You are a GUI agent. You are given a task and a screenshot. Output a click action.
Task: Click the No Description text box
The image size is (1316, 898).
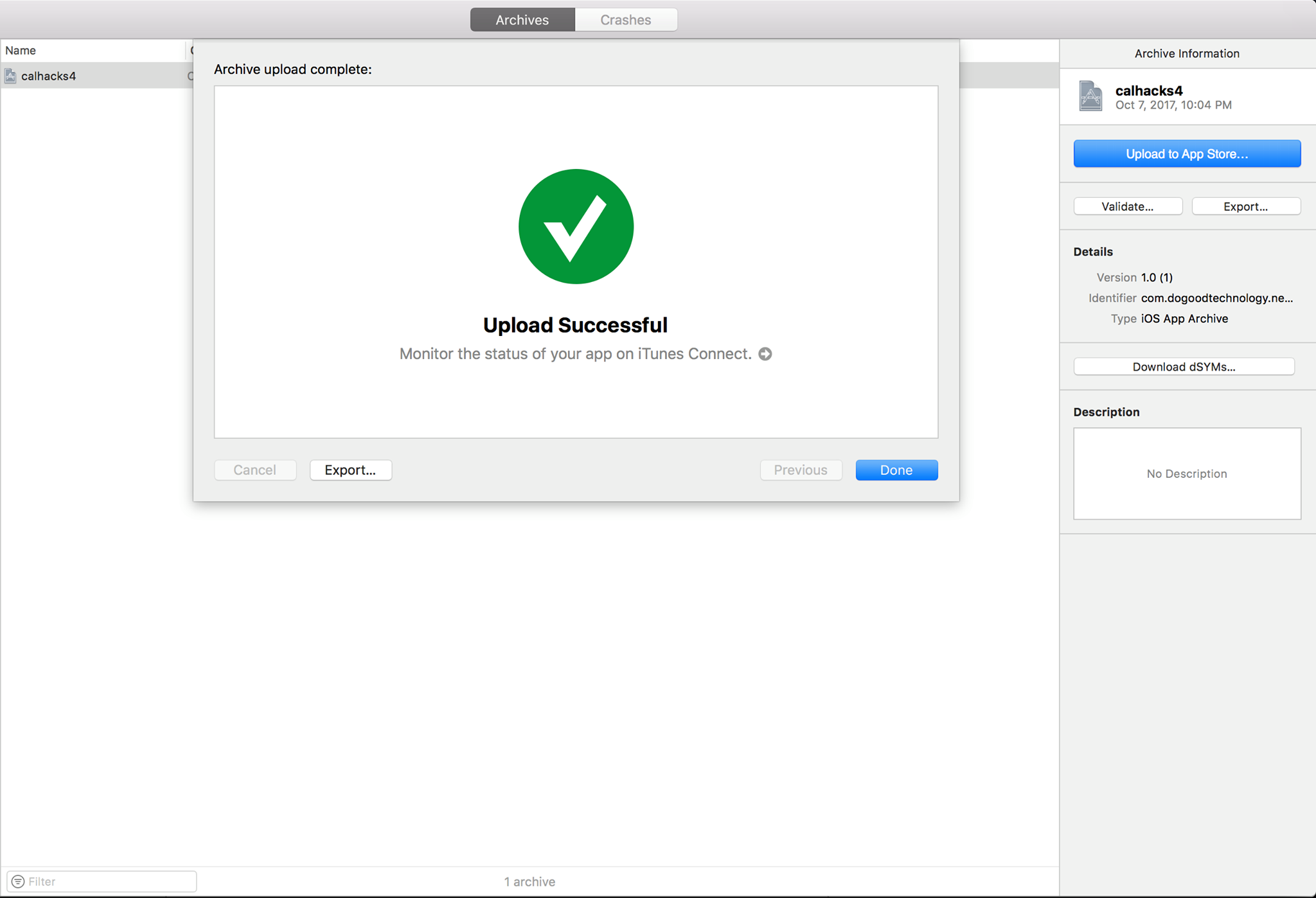tap(1186, 473)
